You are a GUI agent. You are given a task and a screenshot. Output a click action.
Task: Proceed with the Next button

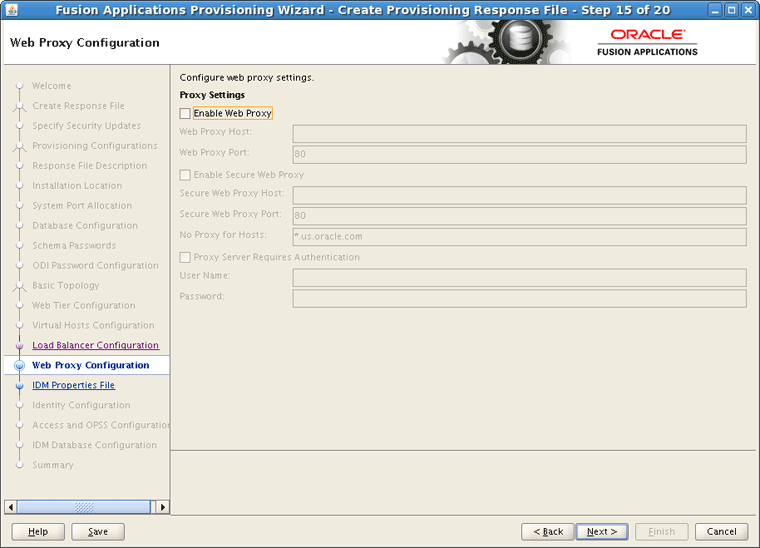tap(602, 532)
